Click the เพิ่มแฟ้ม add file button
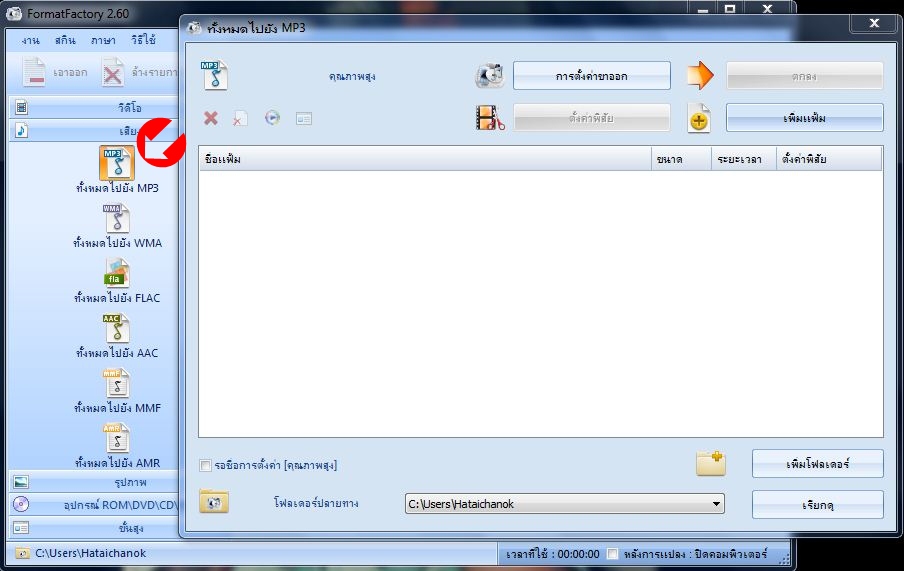Screen dimensions: 904x571 coord(804,118)
